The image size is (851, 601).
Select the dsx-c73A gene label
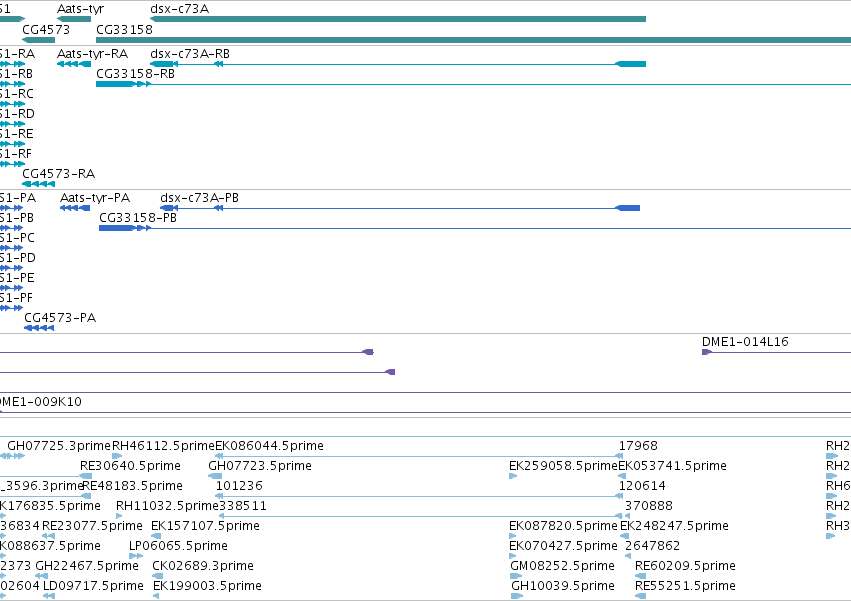click(180, 9)
